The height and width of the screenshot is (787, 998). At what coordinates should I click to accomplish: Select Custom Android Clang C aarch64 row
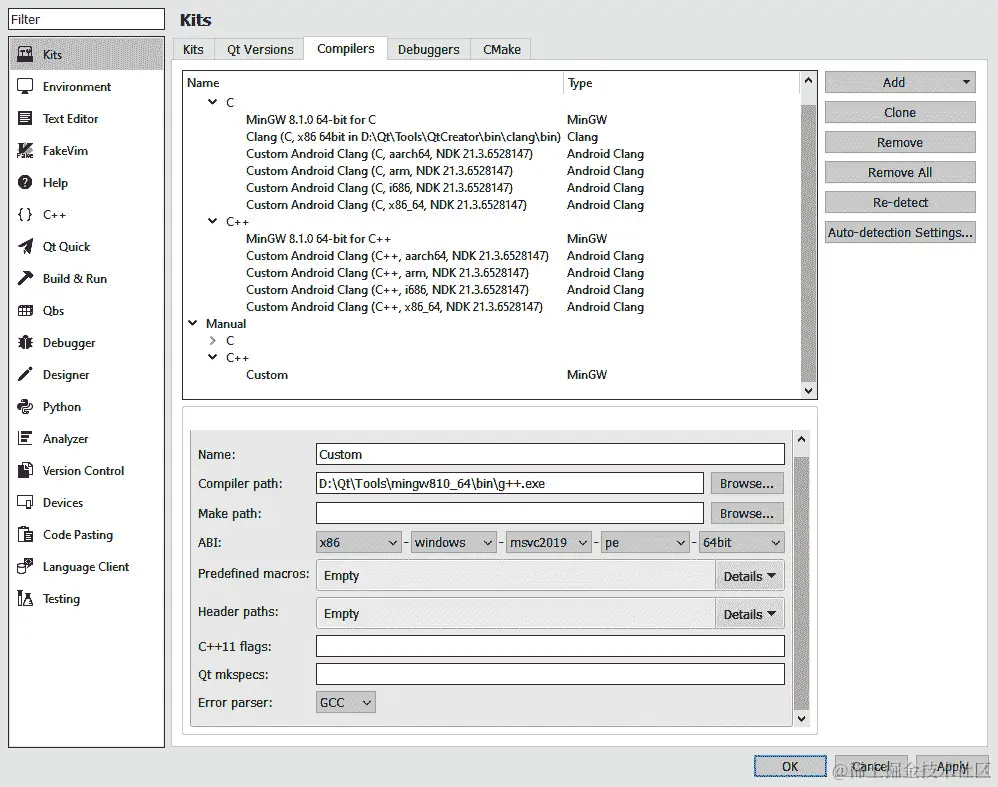tap(490, 153)
